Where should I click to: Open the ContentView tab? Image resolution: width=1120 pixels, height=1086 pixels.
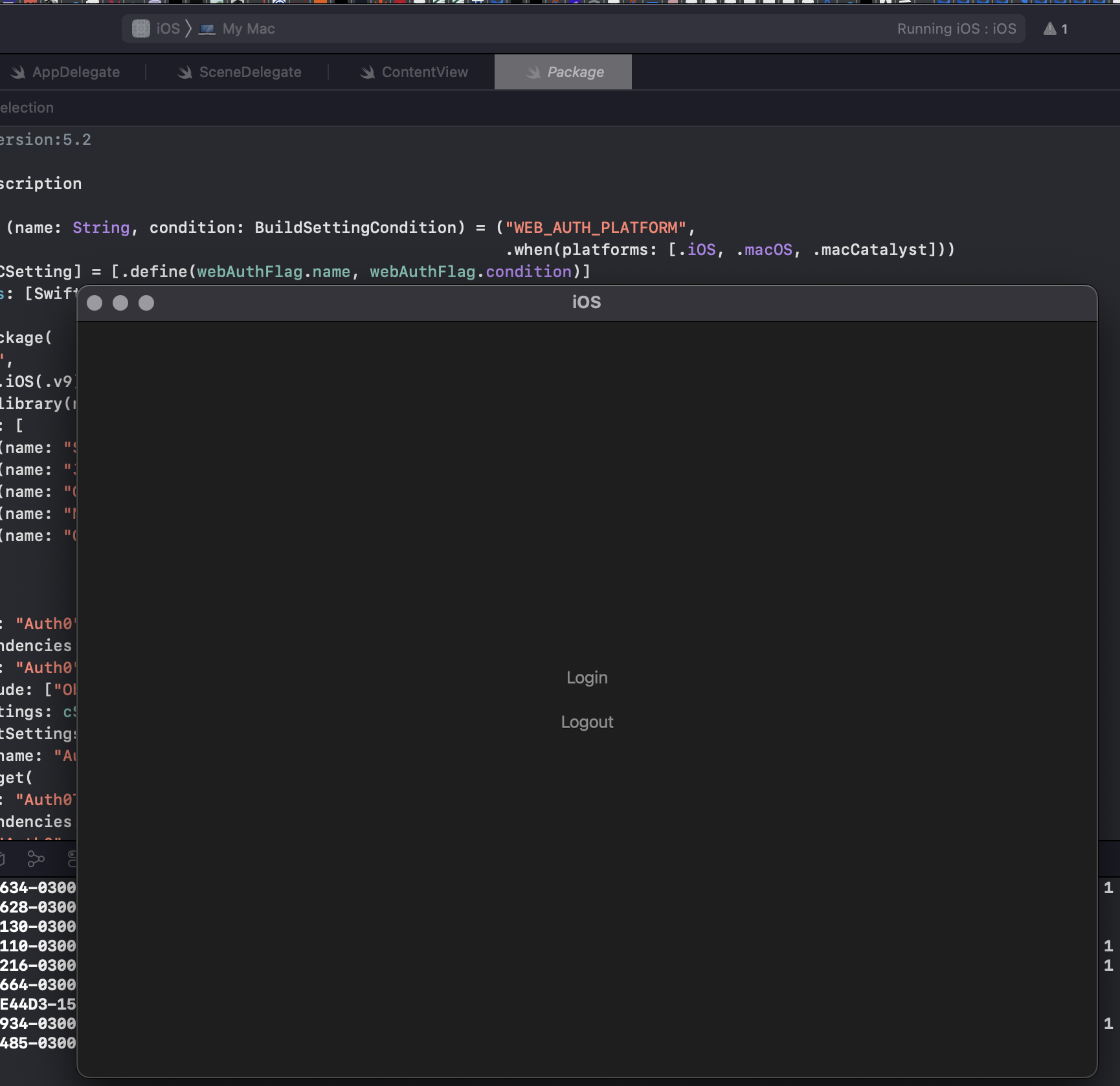pyautogui.click(x=423, y=72)
